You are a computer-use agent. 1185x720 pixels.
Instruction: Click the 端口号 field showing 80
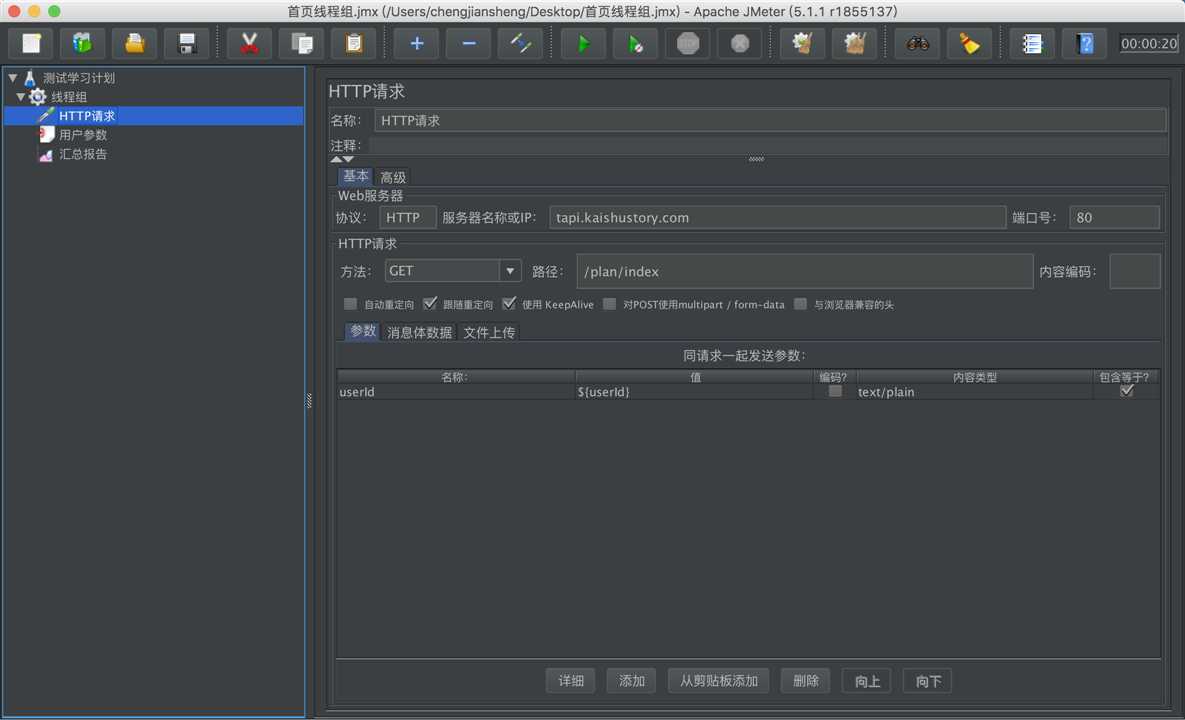point(1115,218)
